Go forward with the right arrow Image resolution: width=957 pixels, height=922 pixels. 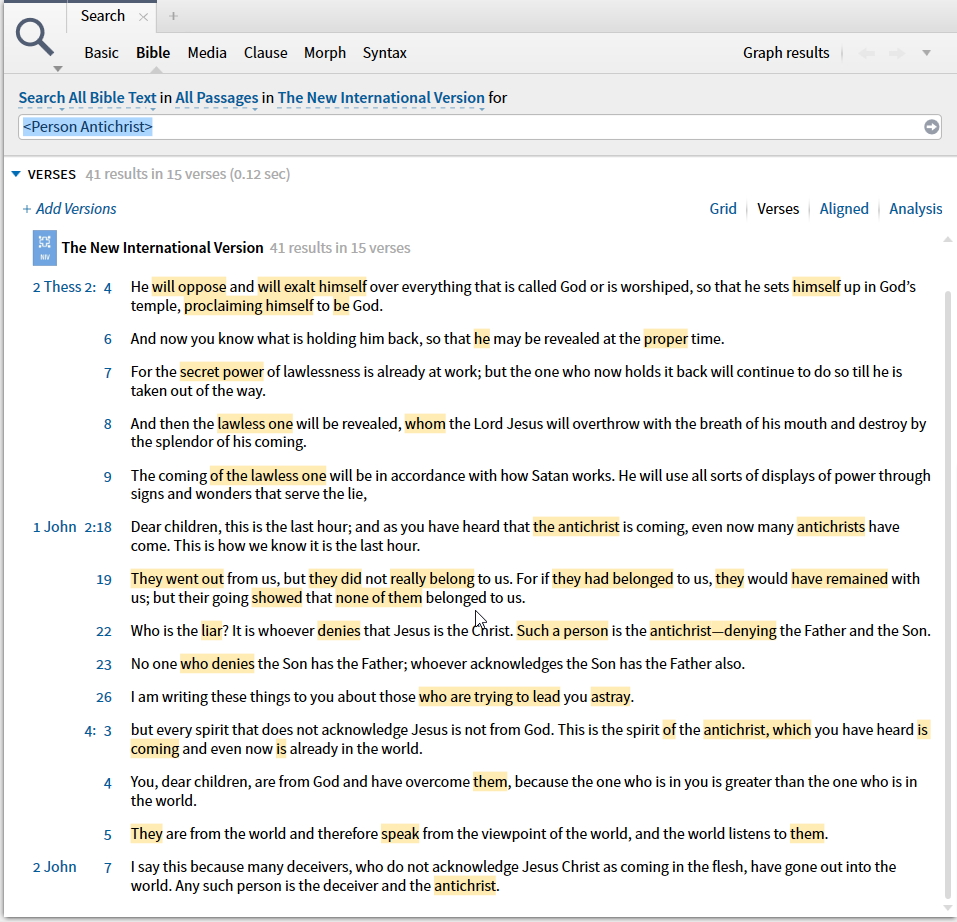pos(897,53)
